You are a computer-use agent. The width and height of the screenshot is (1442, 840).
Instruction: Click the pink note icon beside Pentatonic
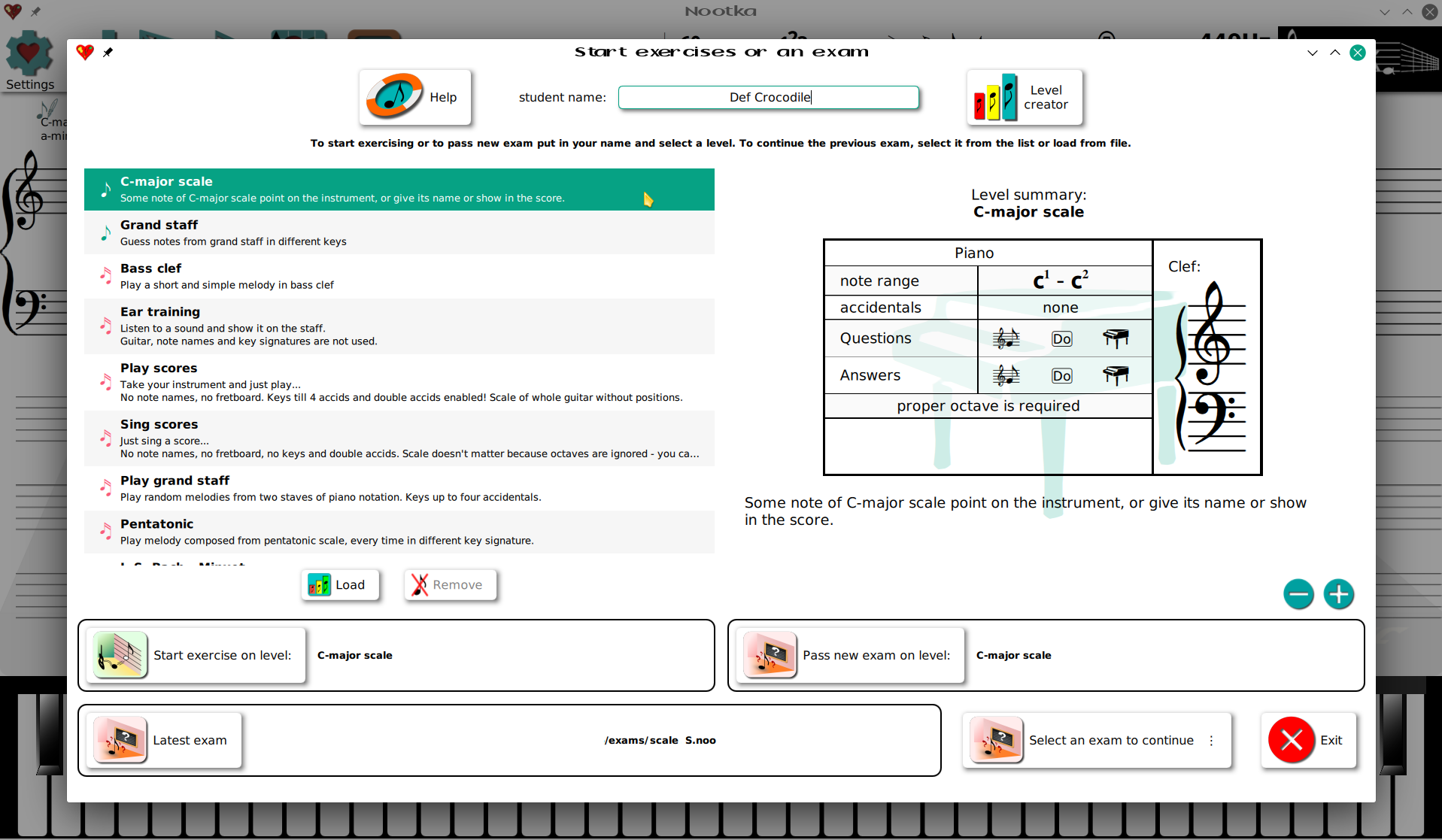tap(105, 532)
